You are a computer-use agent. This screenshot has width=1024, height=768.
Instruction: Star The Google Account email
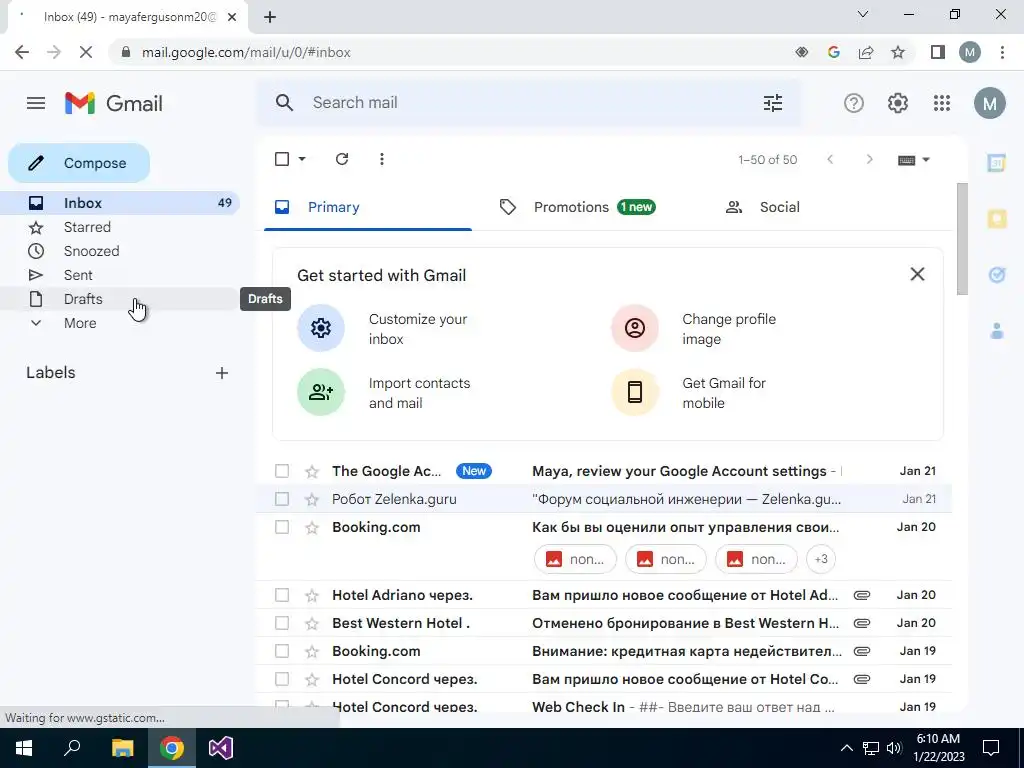[312, 472]
